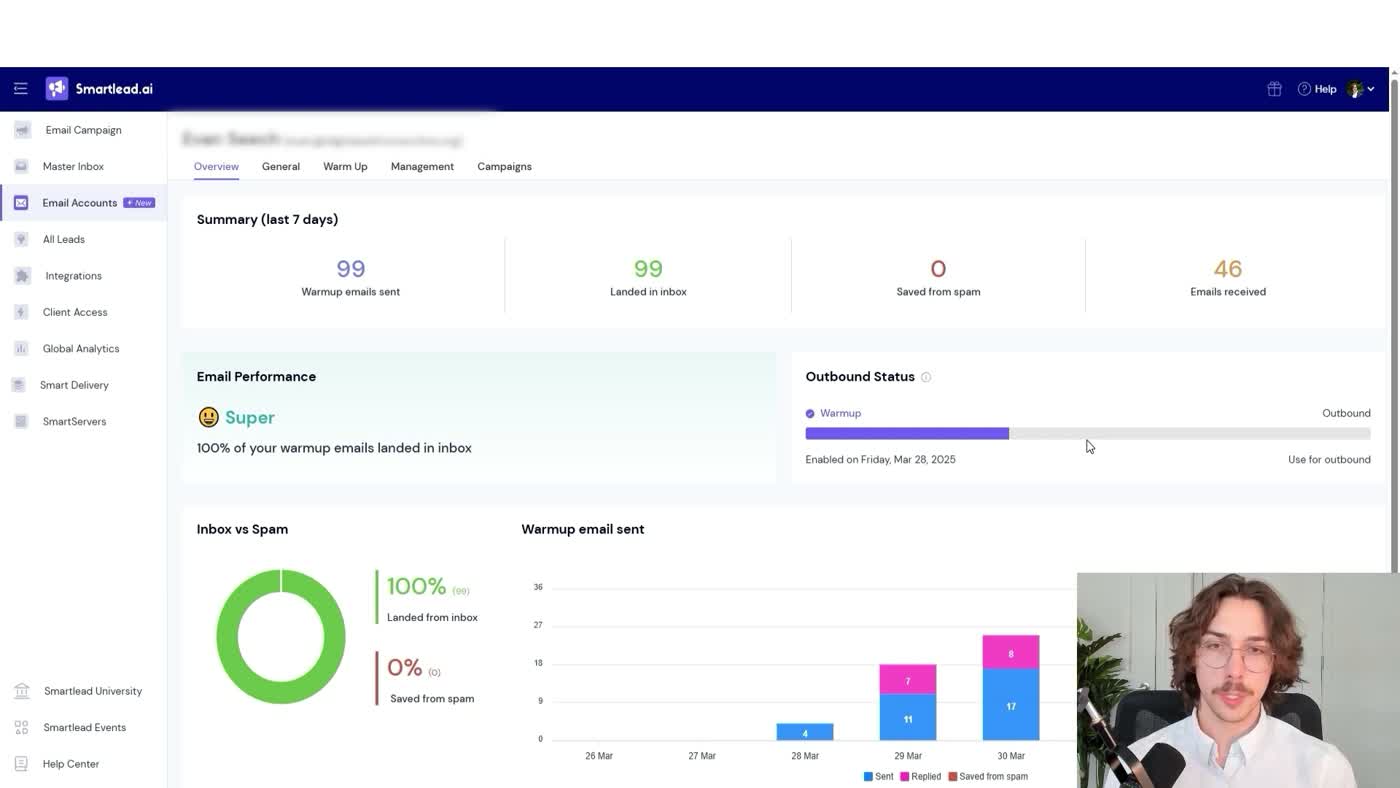Open the user profile avatar

pos(1355,89)
